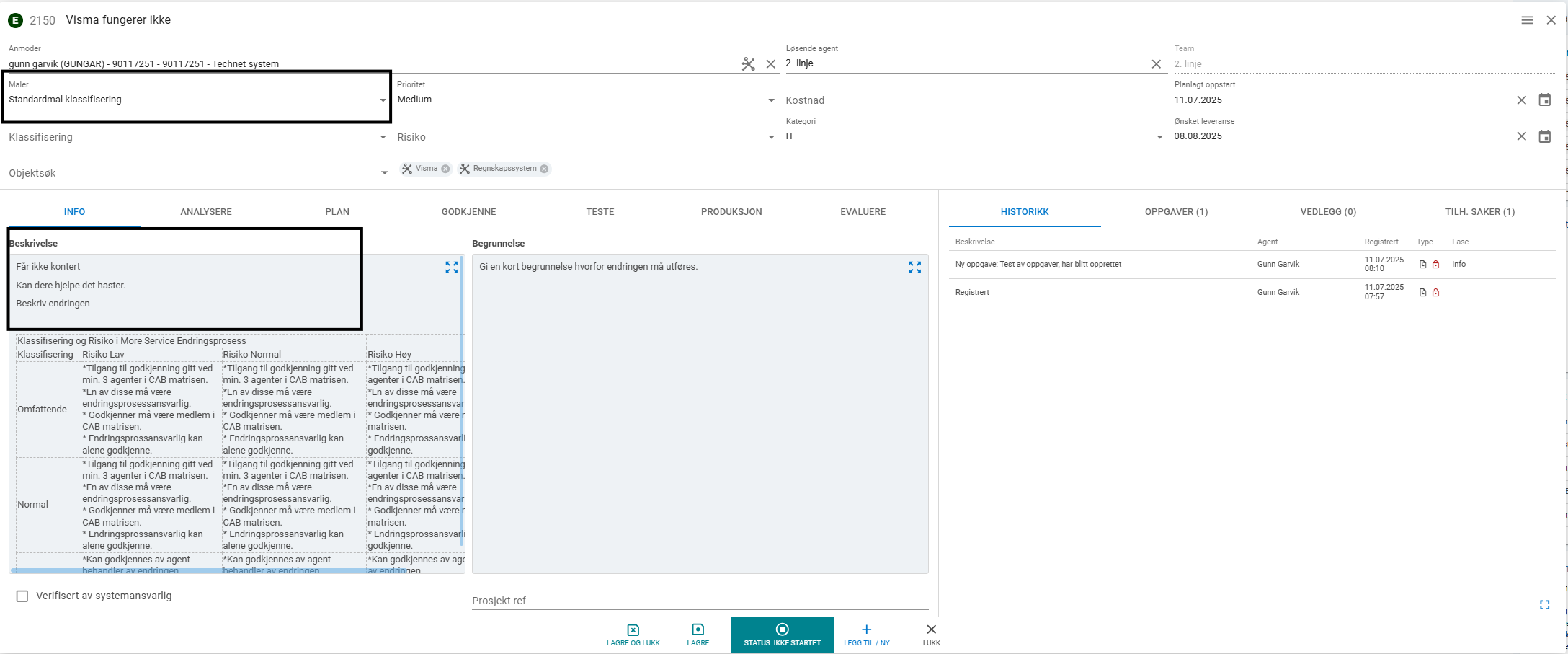
Task: Click Lagre og lukk button
Action: [633, 635]
